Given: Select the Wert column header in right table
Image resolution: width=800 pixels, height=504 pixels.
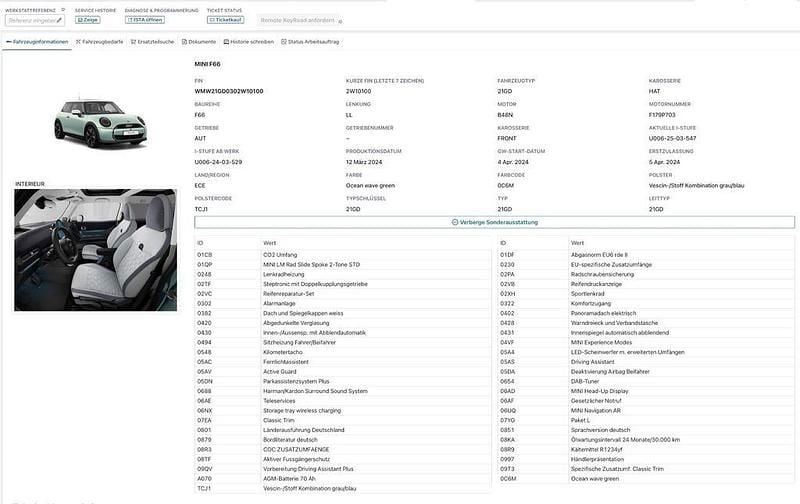Looking at the screenshot, I should click(577, 243).
